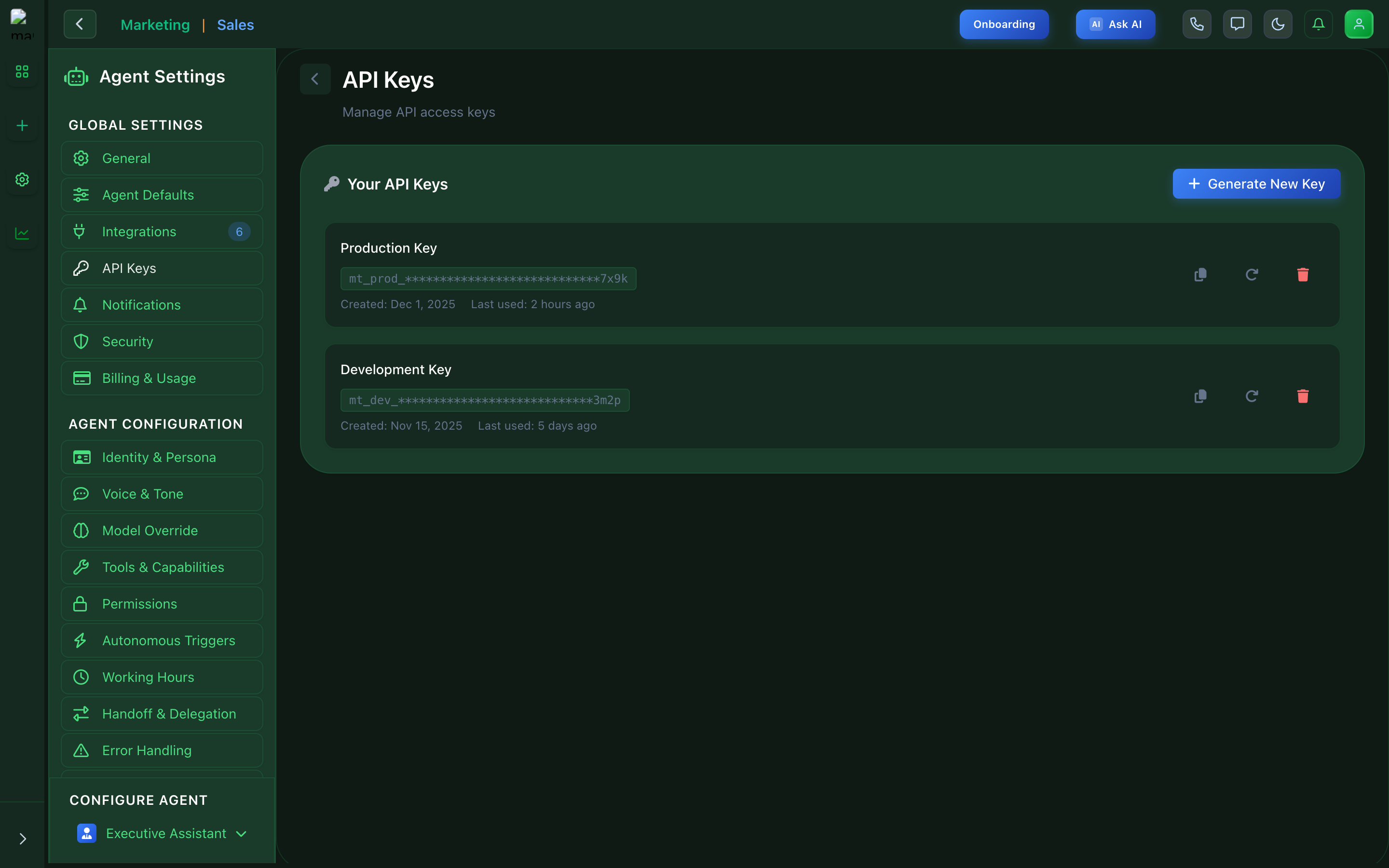Copy the Development Key
1389x868 pixels.
point(1200,396)
